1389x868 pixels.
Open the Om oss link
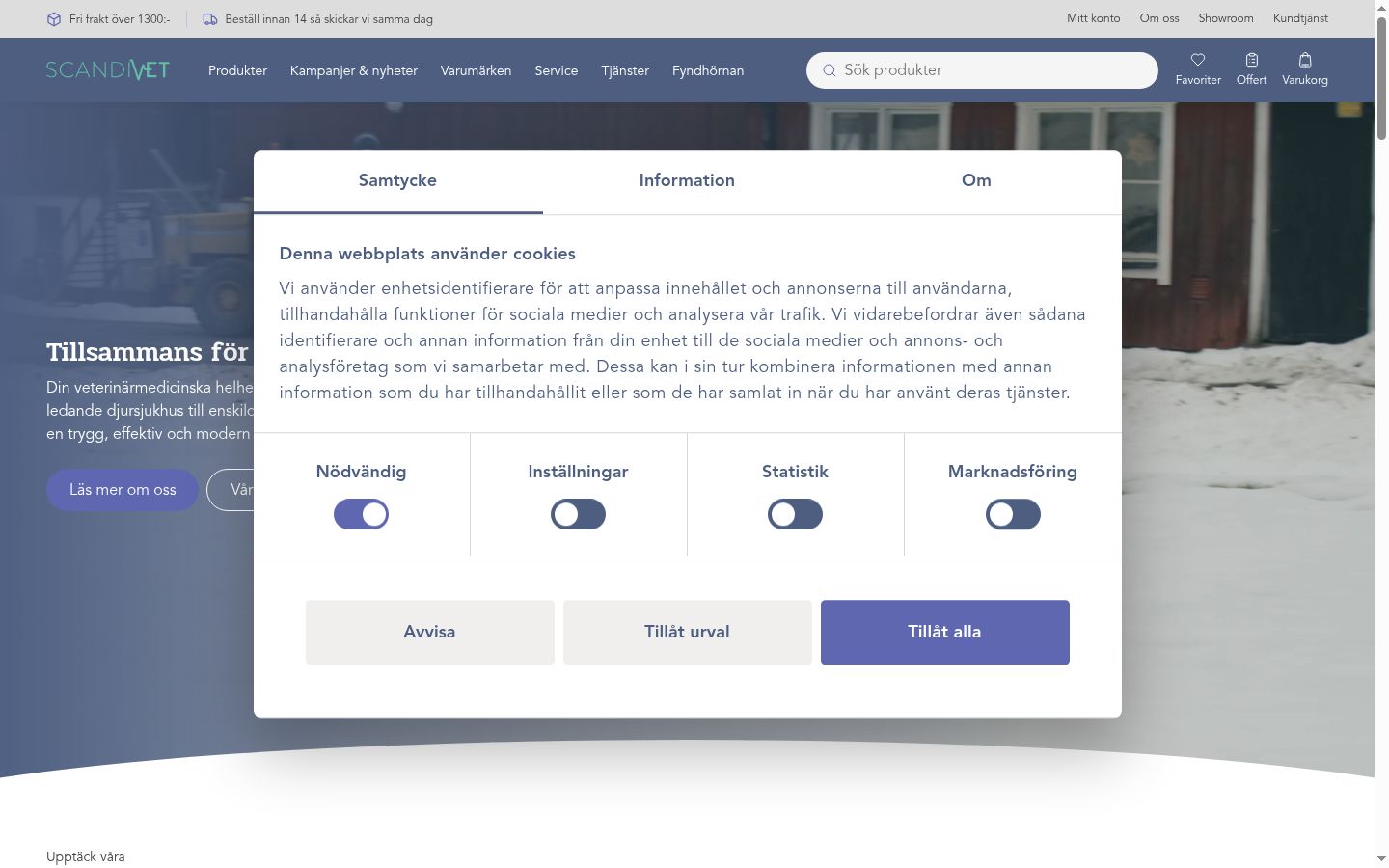point(1159,18)
